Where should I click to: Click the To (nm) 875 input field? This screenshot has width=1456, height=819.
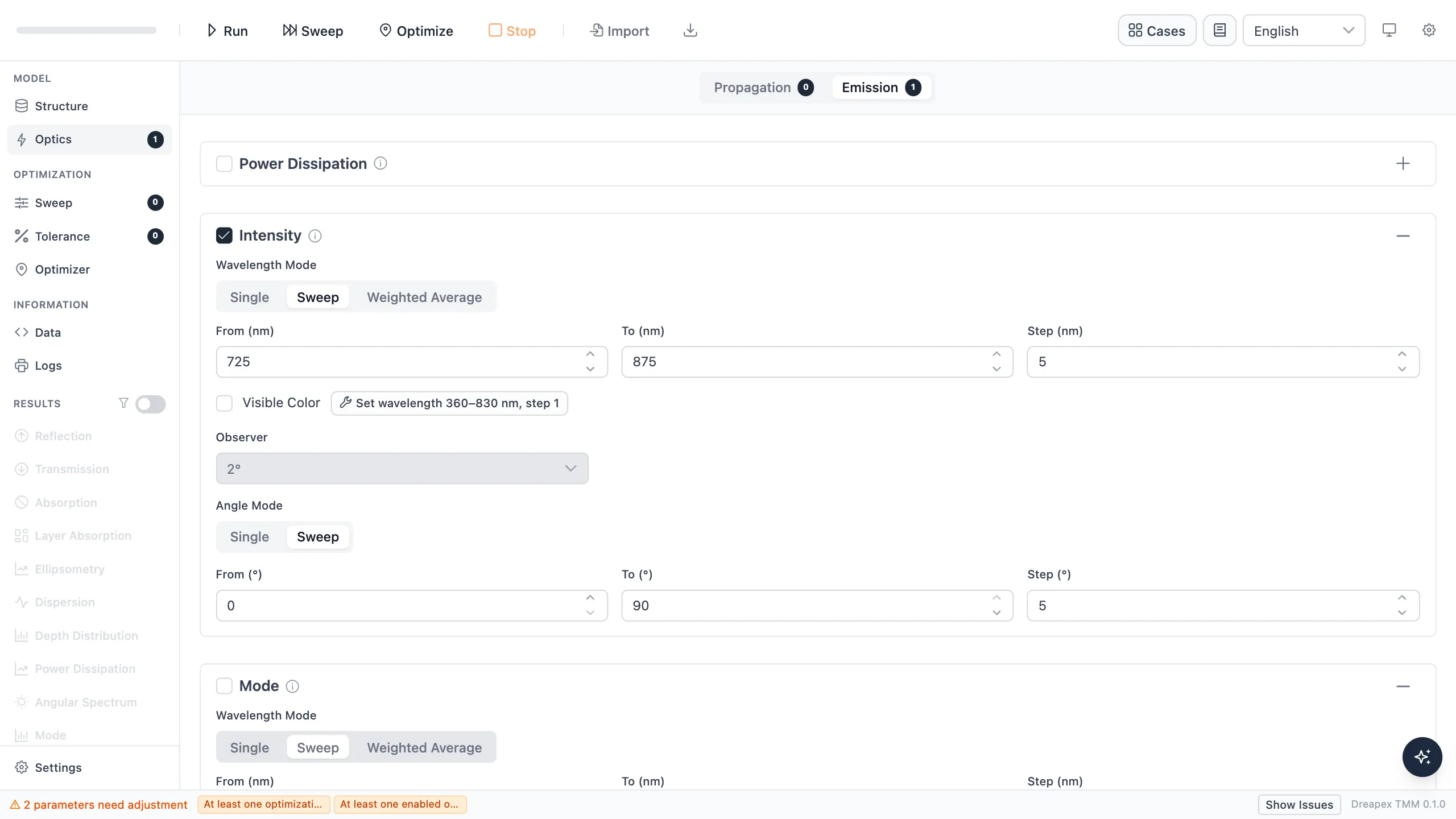(x=817, y=362)
